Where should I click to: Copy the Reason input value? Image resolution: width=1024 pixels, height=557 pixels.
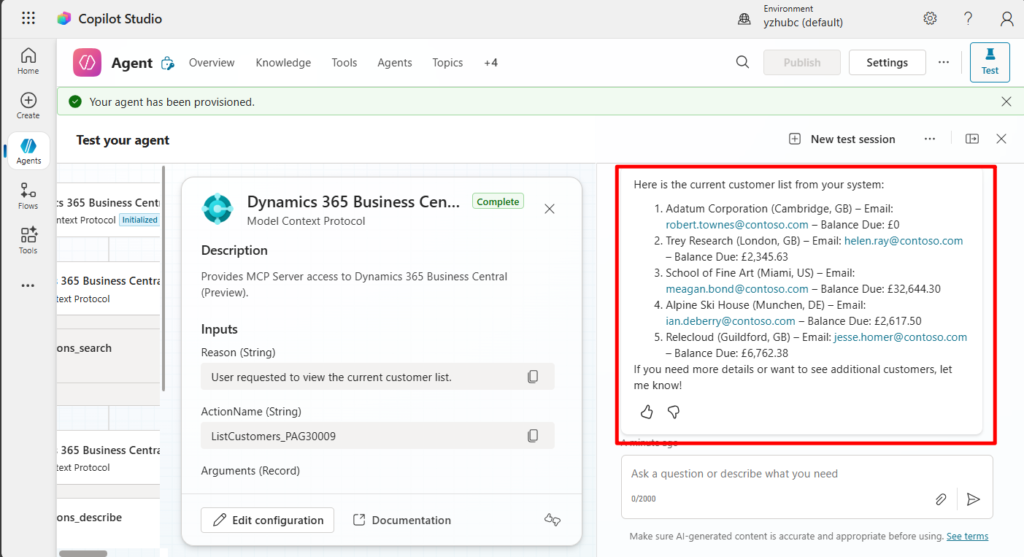click(533, 377)
